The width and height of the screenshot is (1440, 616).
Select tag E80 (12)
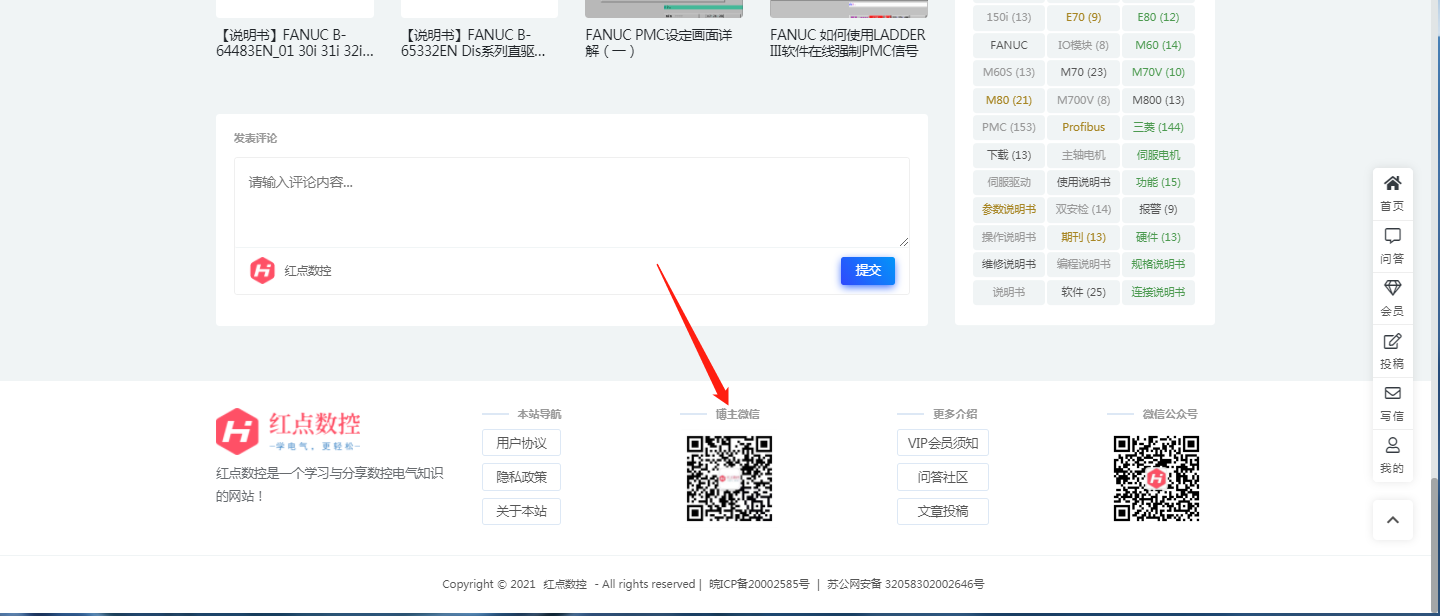tap(1158, 17)
